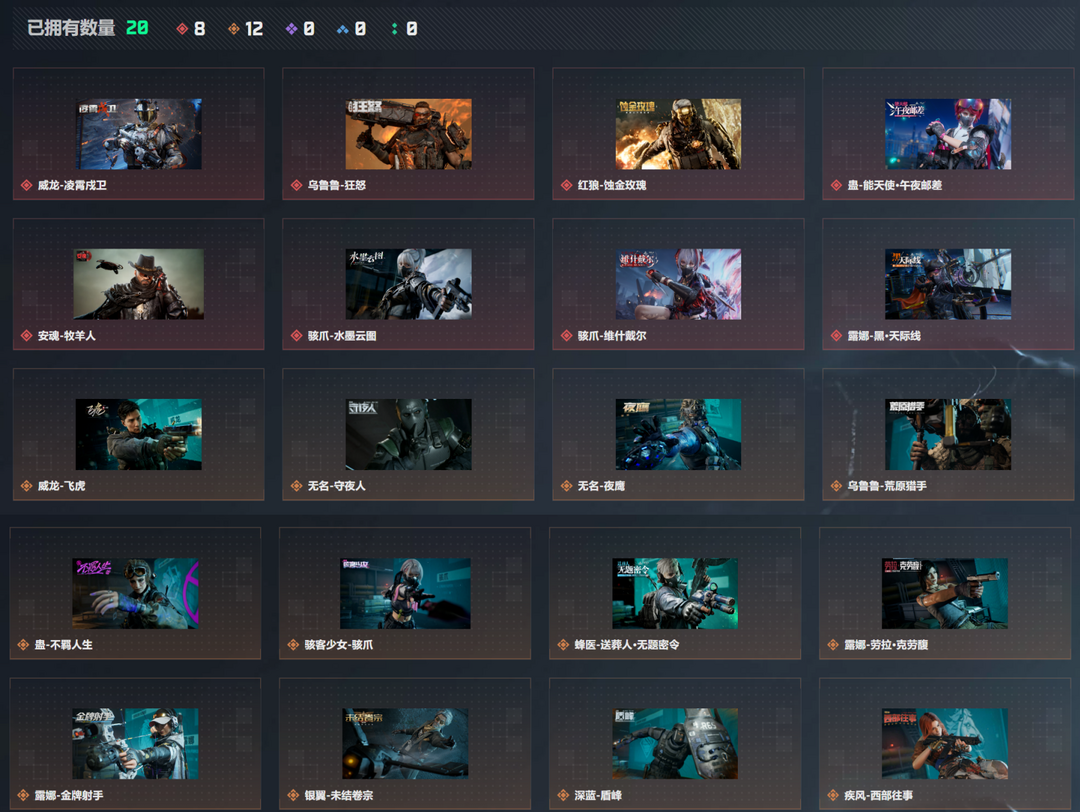
Task: Click the 已拥有数量 header label
Action: point(71,28)
